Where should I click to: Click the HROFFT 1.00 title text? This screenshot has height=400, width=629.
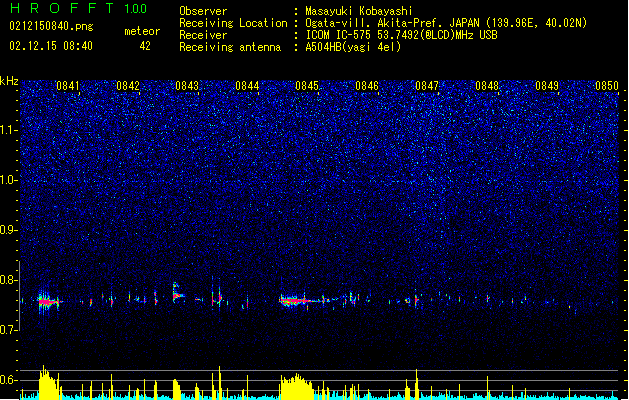(79, 8)
